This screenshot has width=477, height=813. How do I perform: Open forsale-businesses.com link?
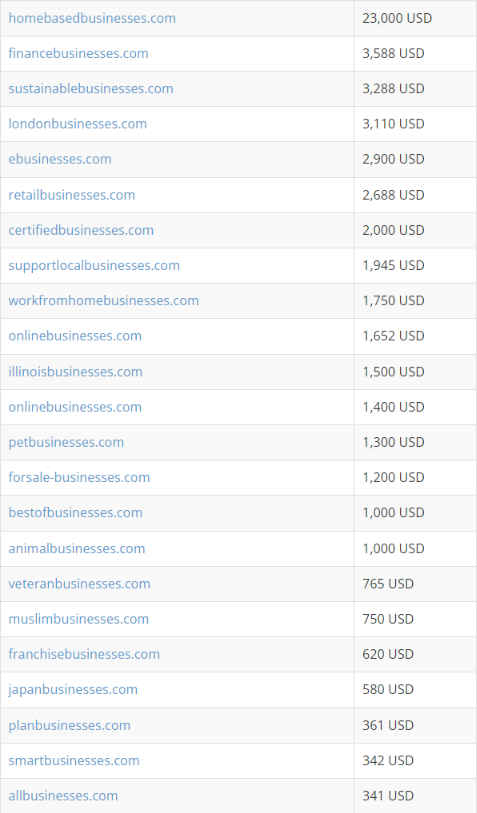pos(79,478)
